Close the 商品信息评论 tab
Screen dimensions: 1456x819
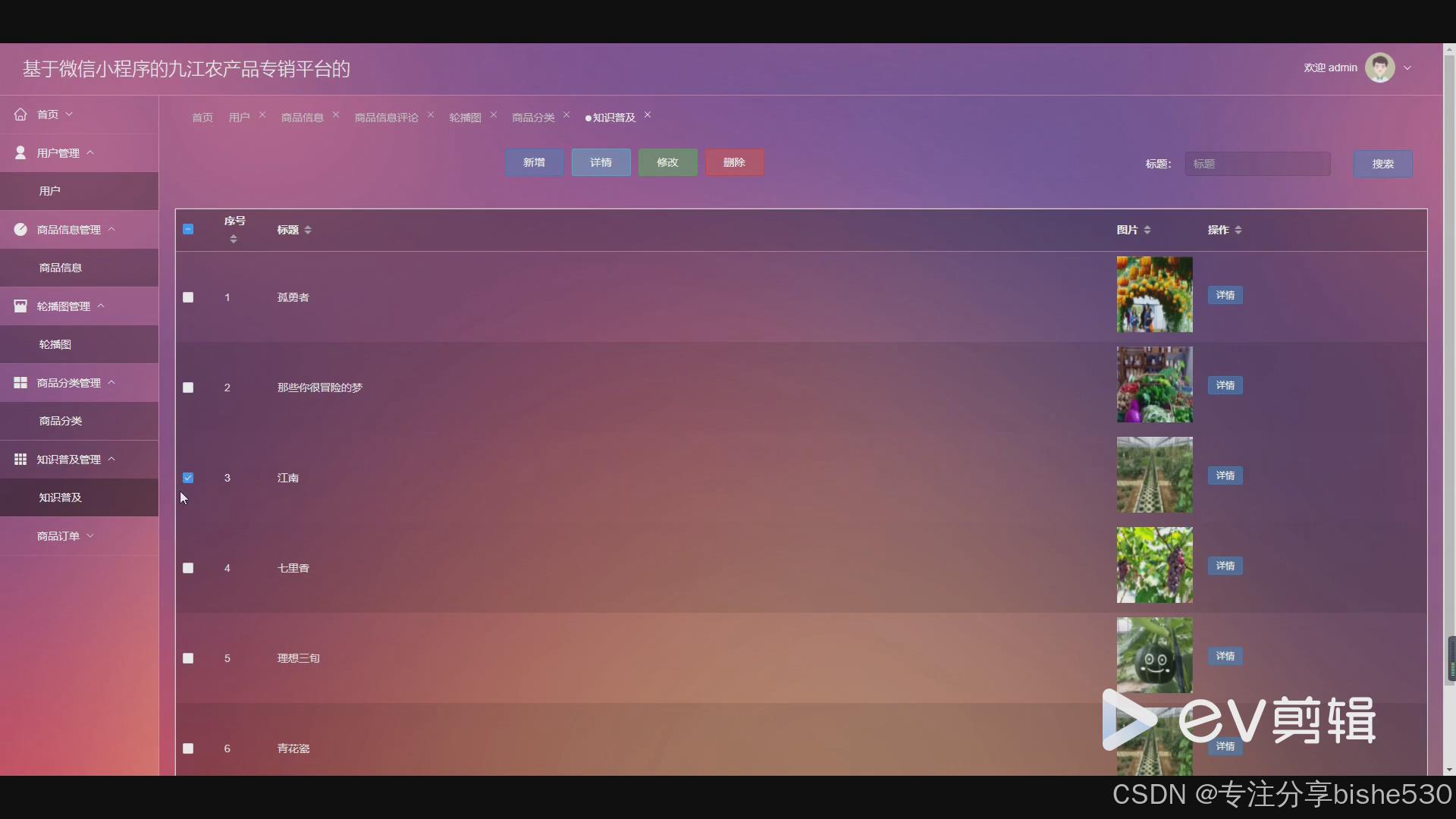click(x=431, y=115)
